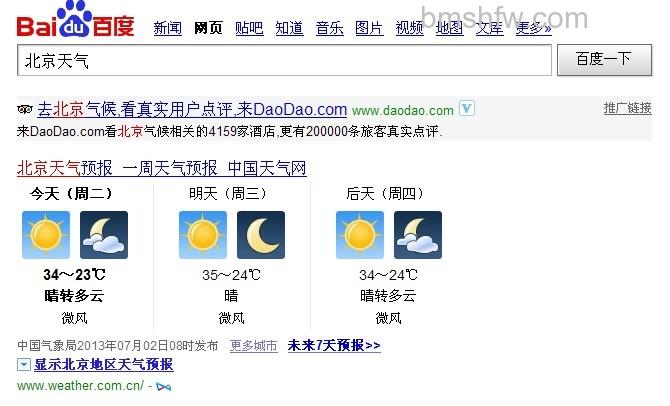Viewport: 670px width, 406px height.
Task: Click the 更多城市 link
Action: pyautogui.click(x=253, y=345)
